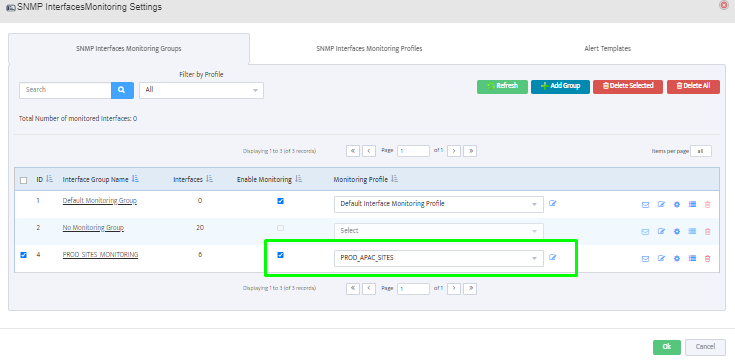735x360 pixels.
Task: Click edit group icon for No Monitoring Group
Action: coord(661,231)
